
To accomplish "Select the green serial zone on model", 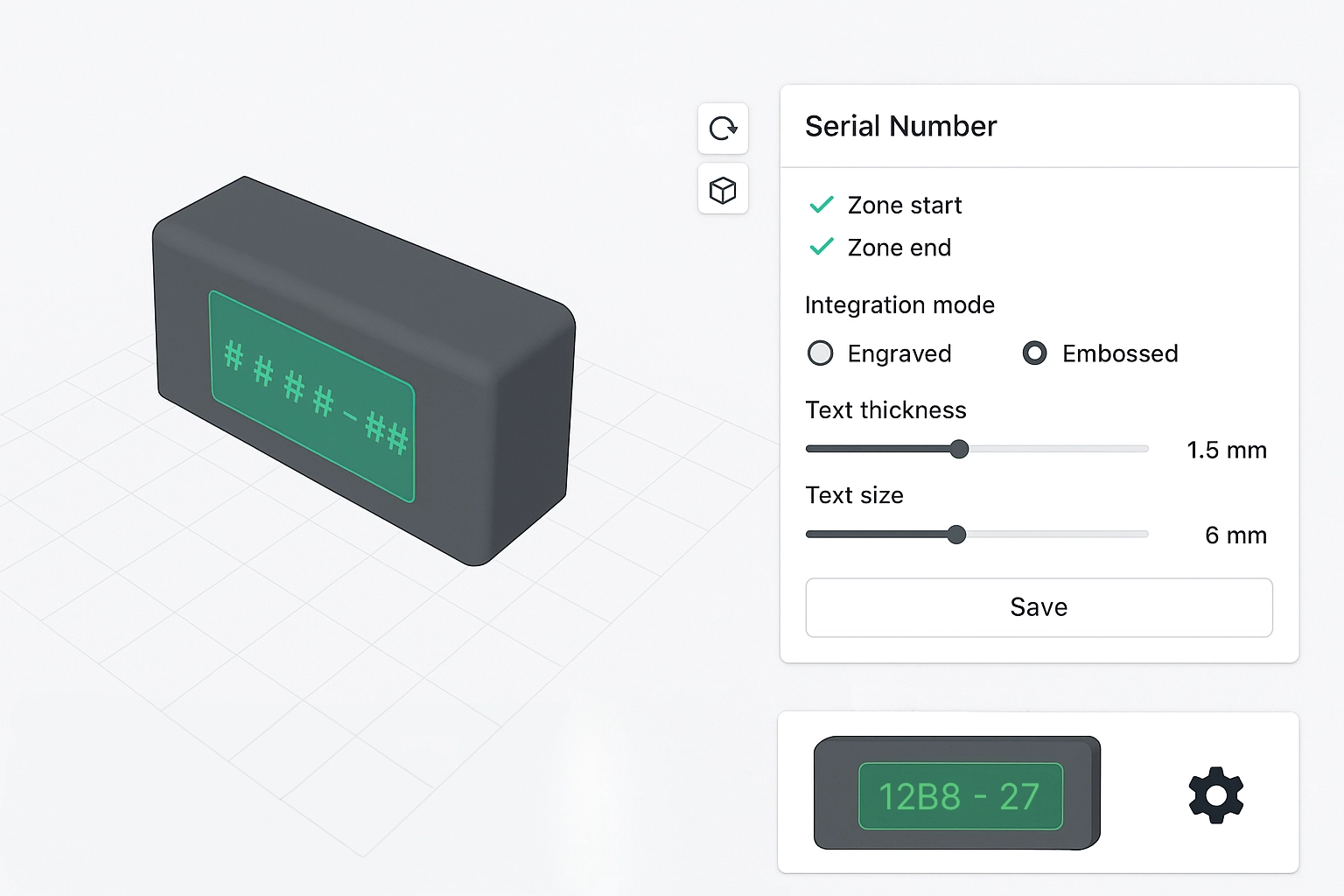I will click(311, 395).
